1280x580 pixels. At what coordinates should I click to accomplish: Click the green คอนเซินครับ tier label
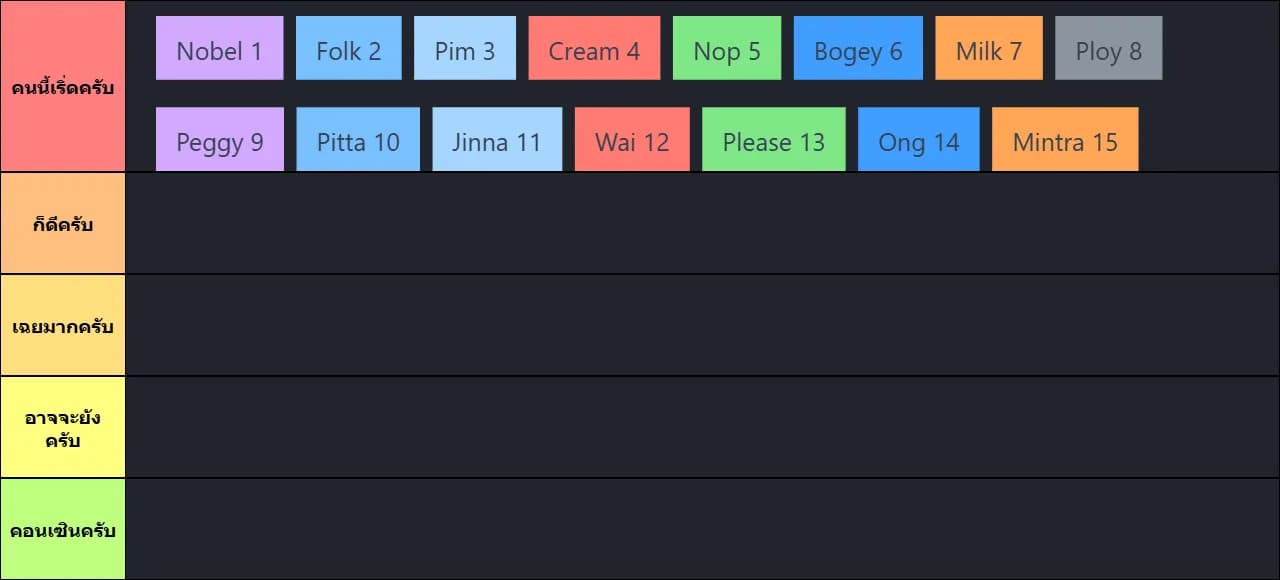(x=63, y=530)
